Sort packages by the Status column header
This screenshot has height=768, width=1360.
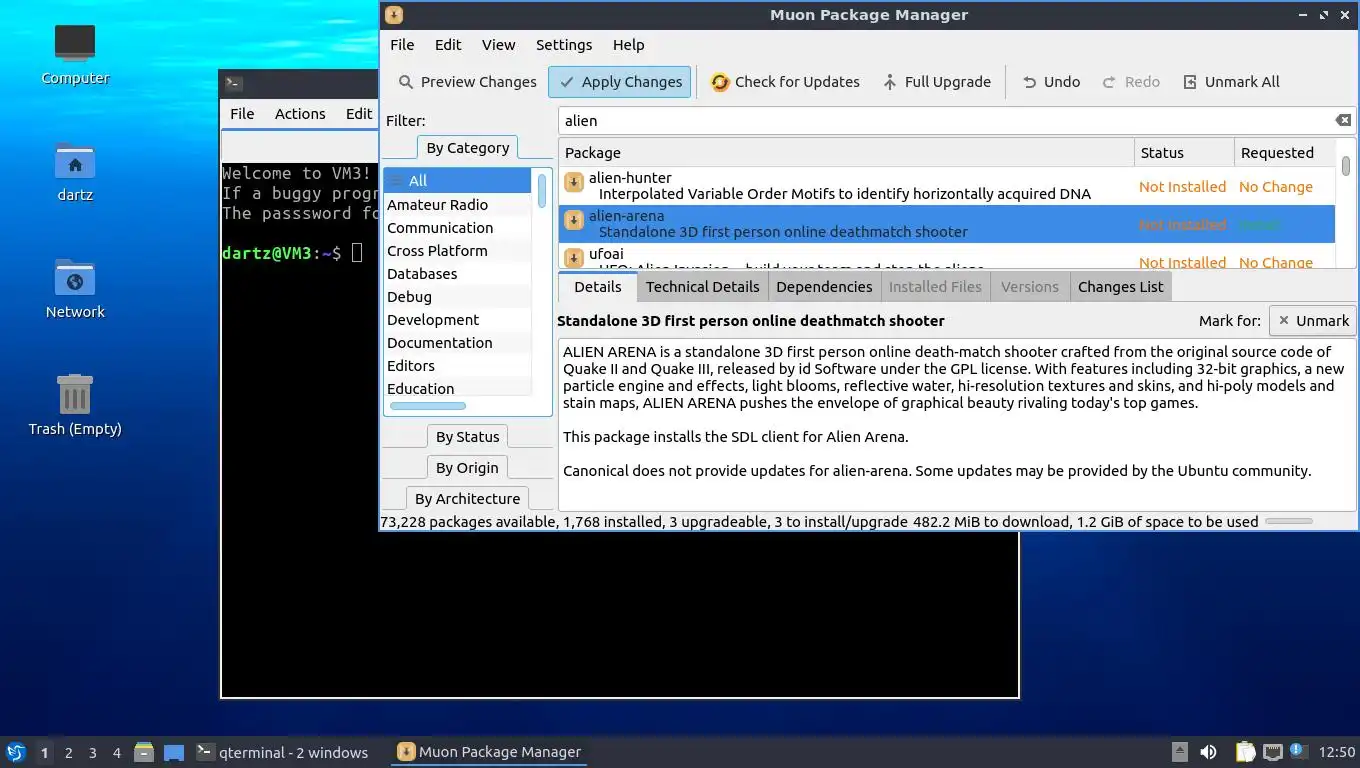[x=1184, y=153]
